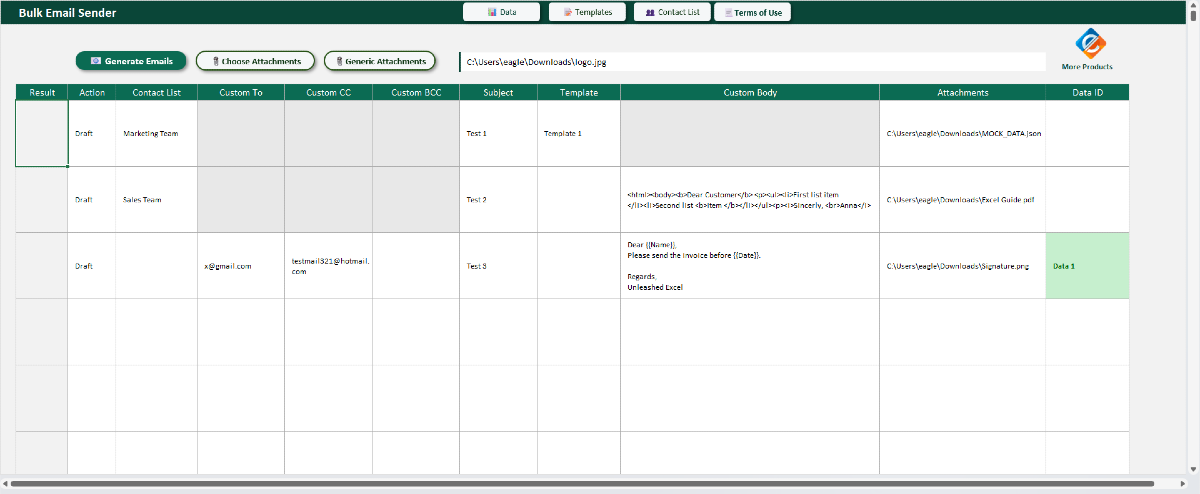Screen dimensions: 1200x494
Task: Click the Generic Attachments button
Action: pyautogui.click(x=380, y=61)
